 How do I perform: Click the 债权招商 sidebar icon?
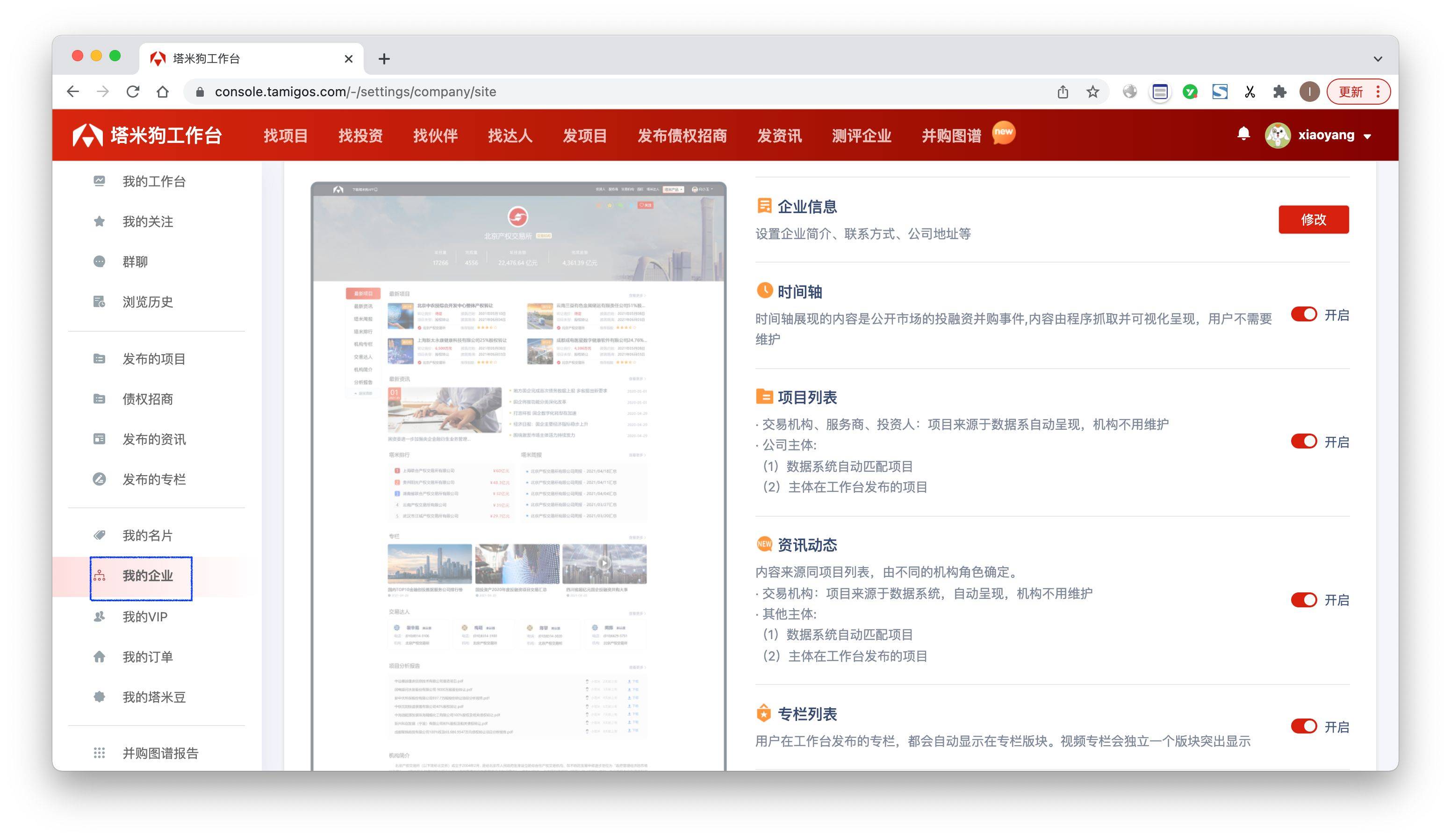[100, 399]
